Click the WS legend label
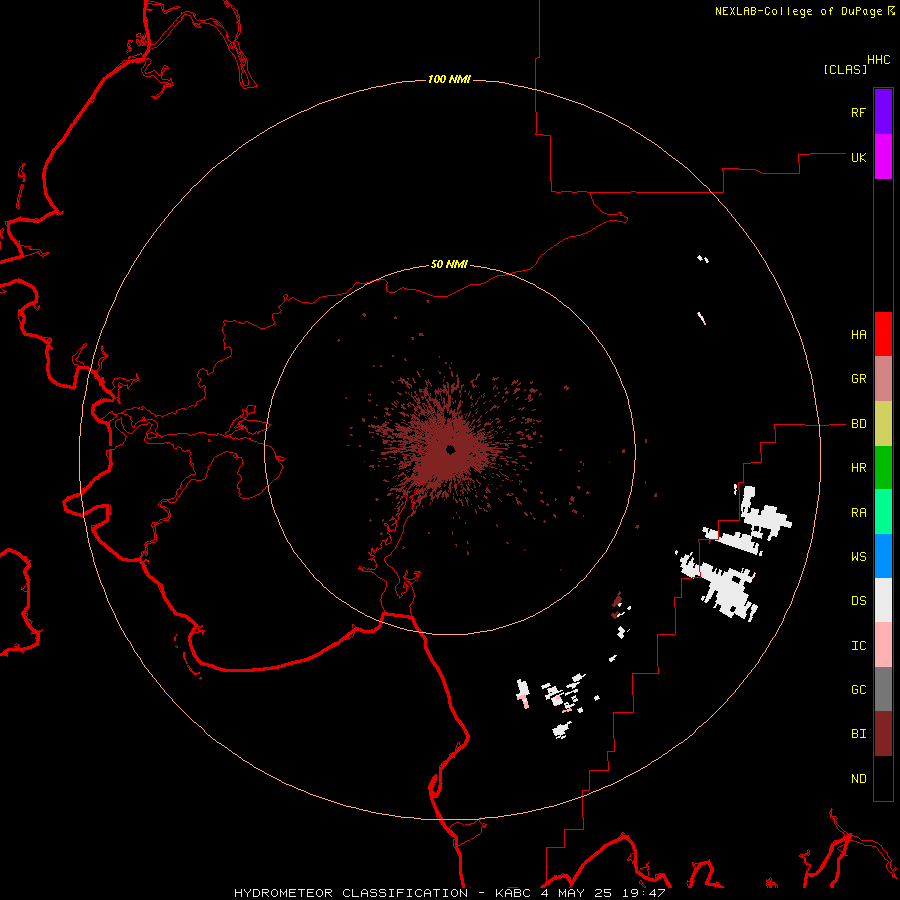 click(x=858, y=557)
